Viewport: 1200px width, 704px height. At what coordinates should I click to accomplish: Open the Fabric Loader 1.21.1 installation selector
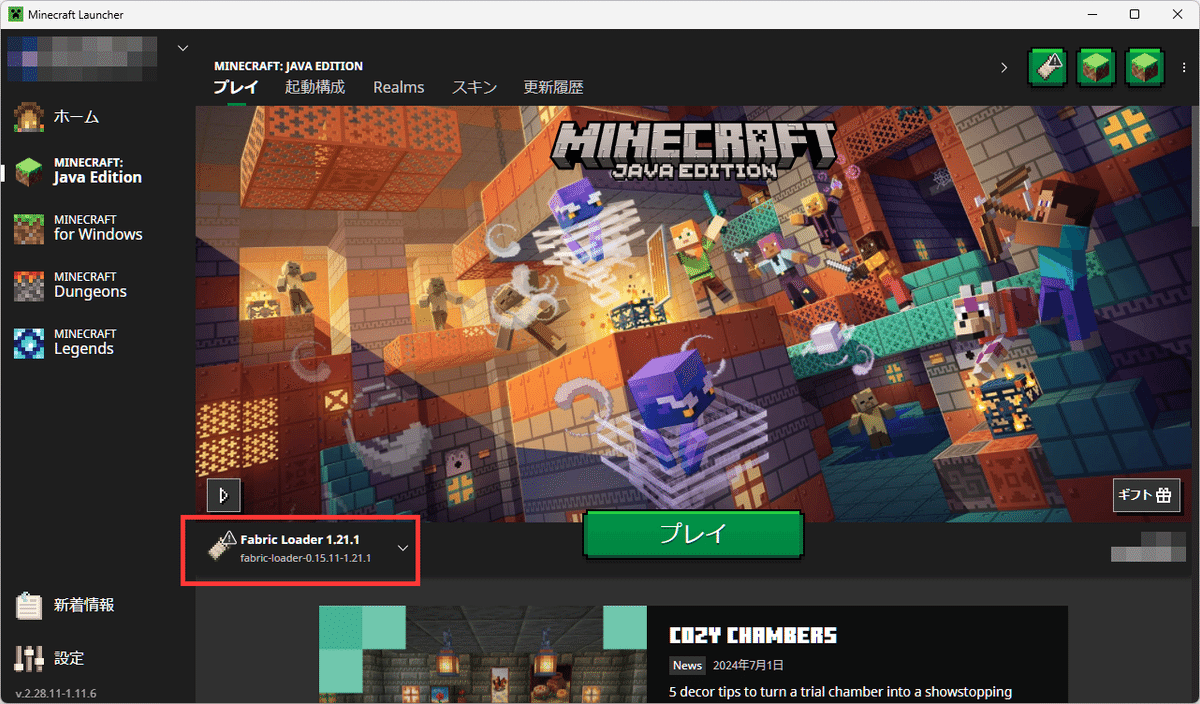pos(301,548)
